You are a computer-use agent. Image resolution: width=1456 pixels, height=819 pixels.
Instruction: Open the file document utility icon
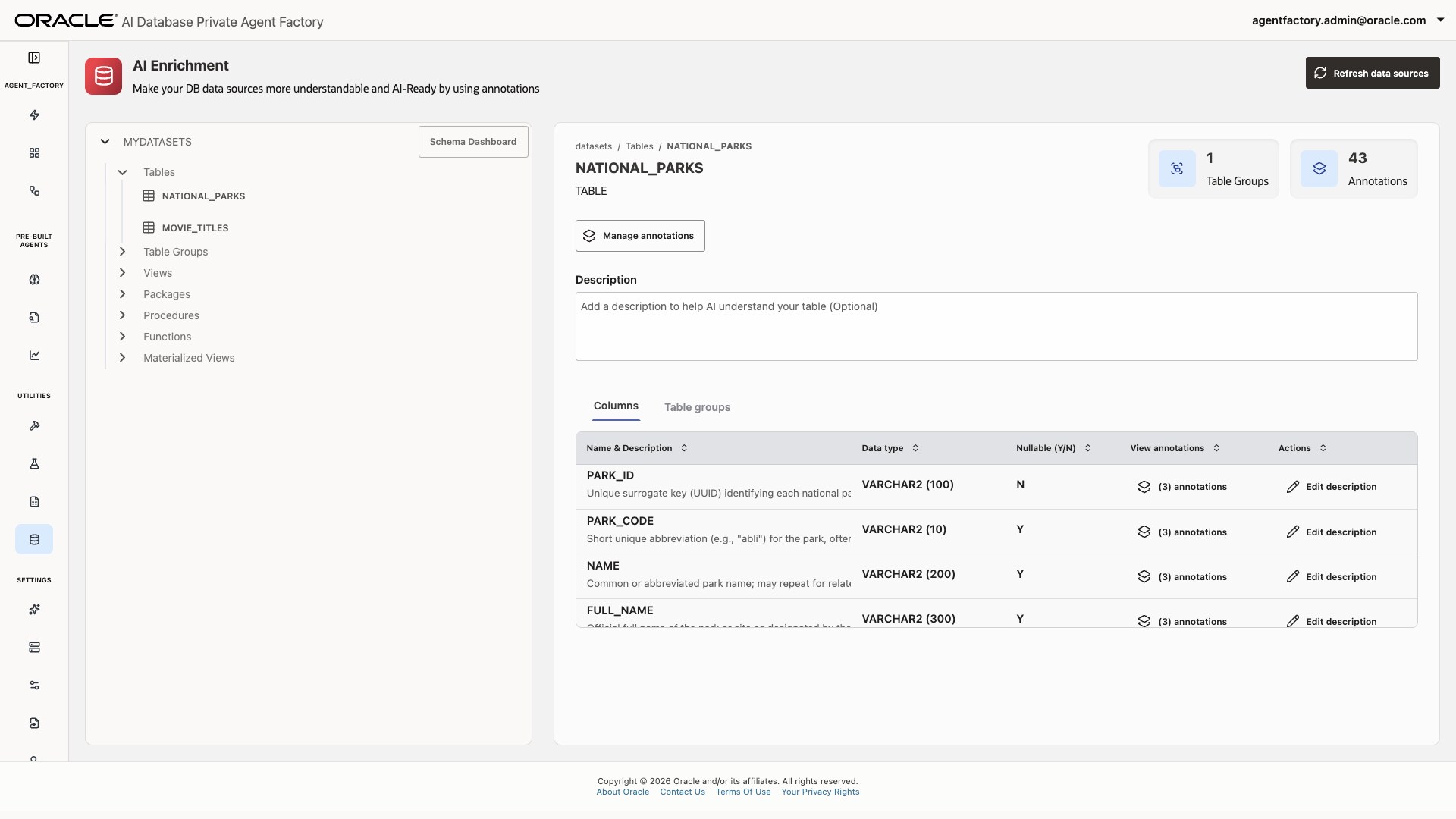pos(34,502)
